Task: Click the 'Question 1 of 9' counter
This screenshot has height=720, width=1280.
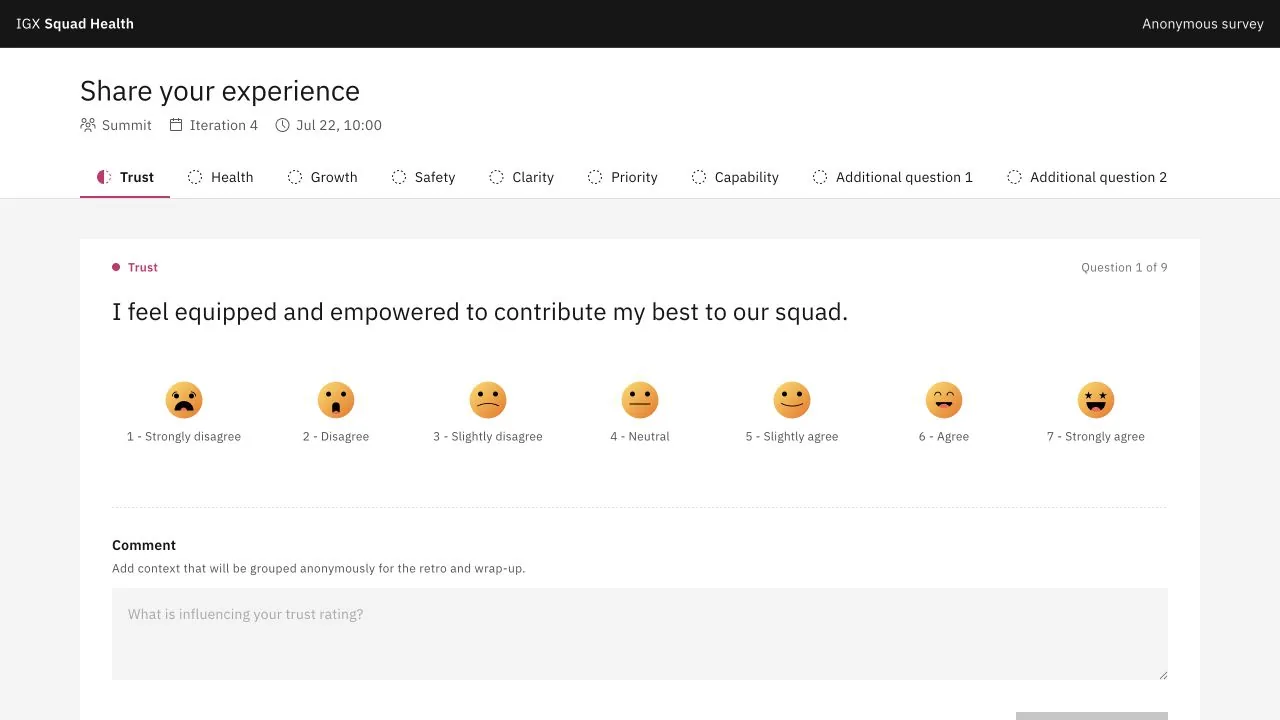Action: (1124, 267)
